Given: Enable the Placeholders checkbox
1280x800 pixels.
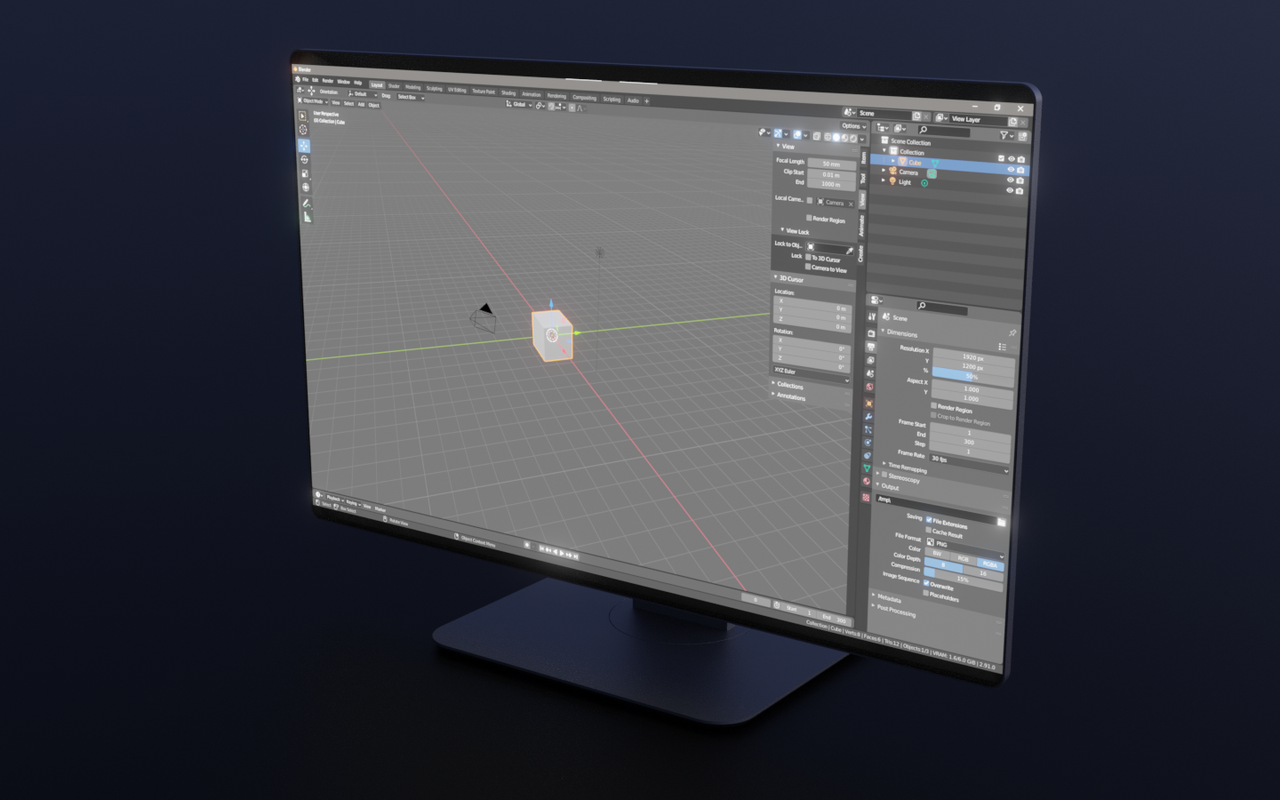Looking at the screenshot, I should (926, 593).
